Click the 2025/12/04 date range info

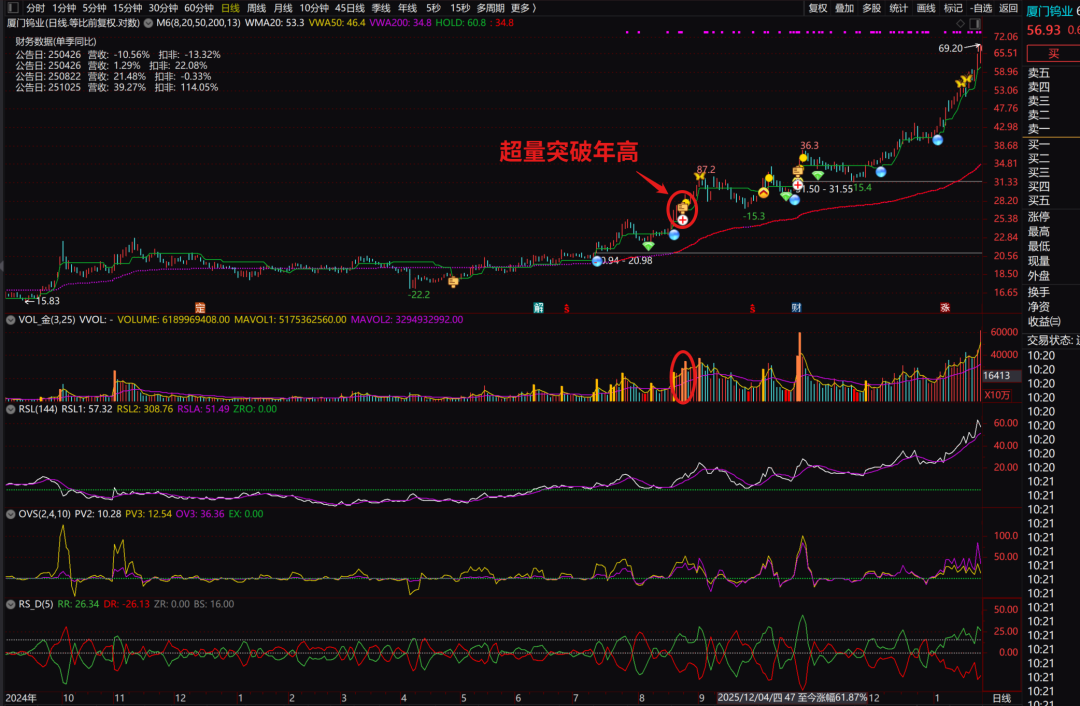792,698
